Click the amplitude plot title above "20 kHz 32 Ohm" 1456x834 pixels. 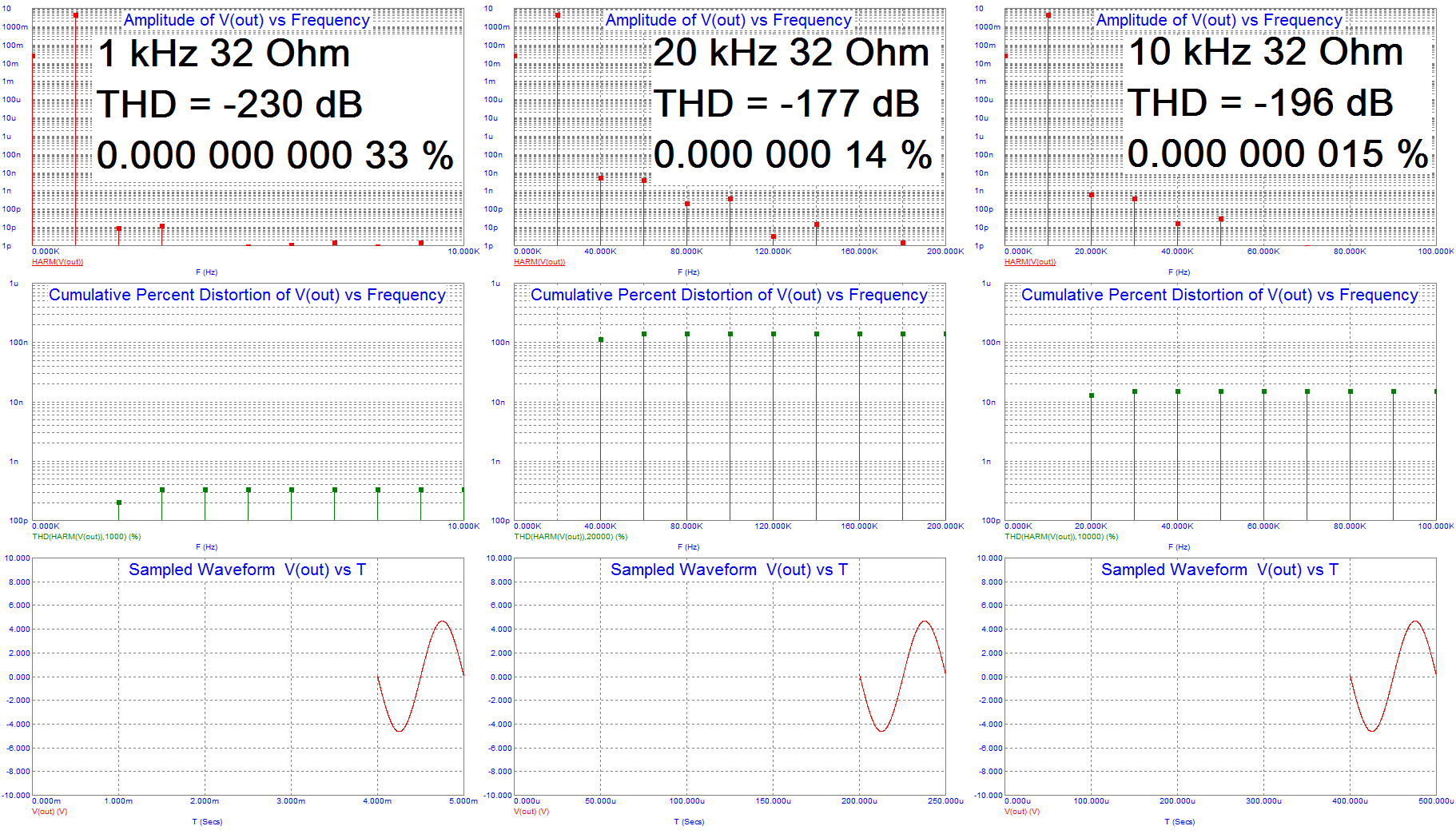pos(729,20)
